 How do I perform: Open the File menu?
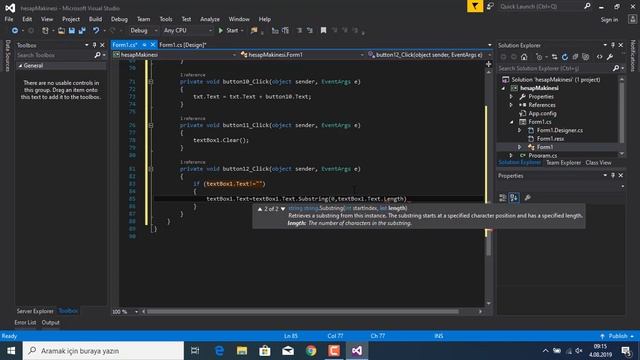(9, 19)
